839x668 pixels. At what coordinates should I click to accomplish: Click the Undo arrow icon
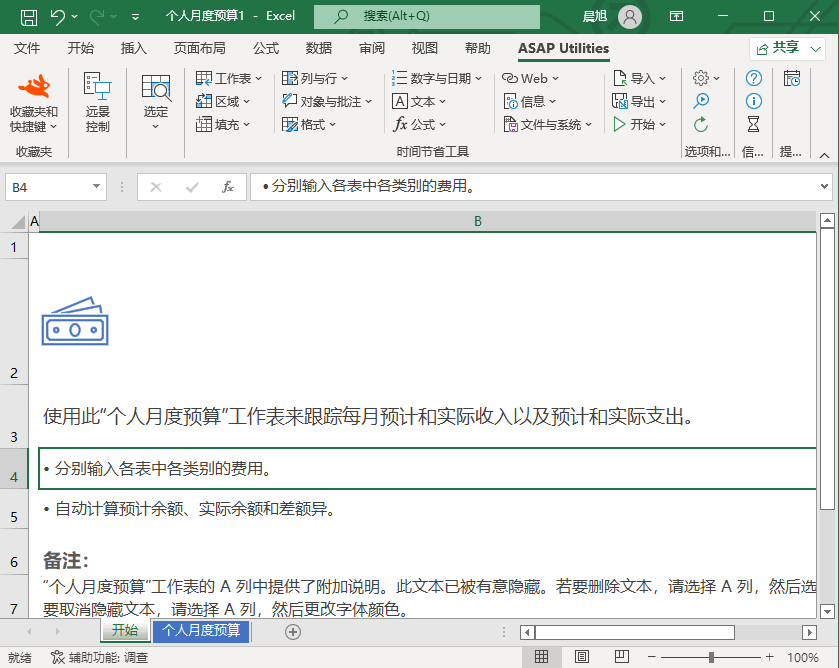coord(58,17)
